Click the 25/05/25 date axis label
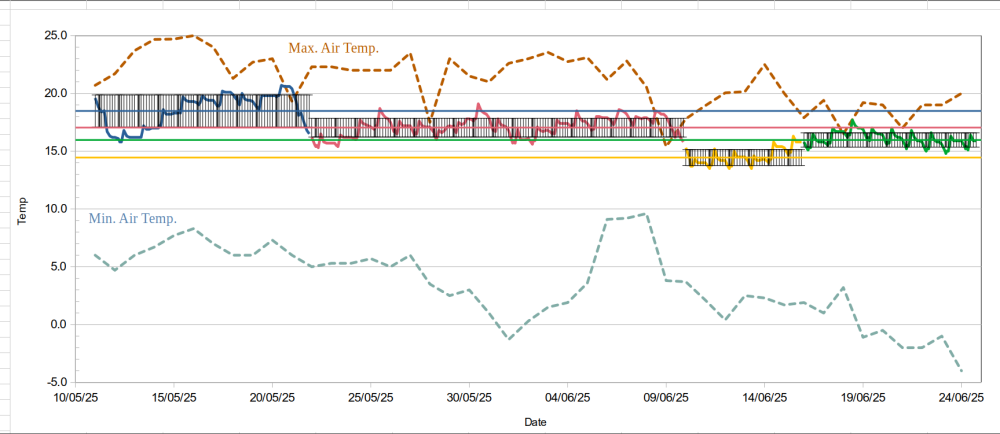This screenshot has height=434, width=1000. (371, 398)
